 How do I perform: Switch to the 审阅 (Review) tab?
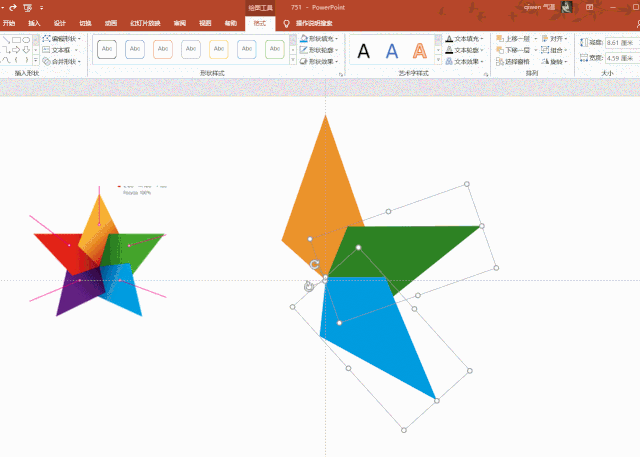(180, 23)
